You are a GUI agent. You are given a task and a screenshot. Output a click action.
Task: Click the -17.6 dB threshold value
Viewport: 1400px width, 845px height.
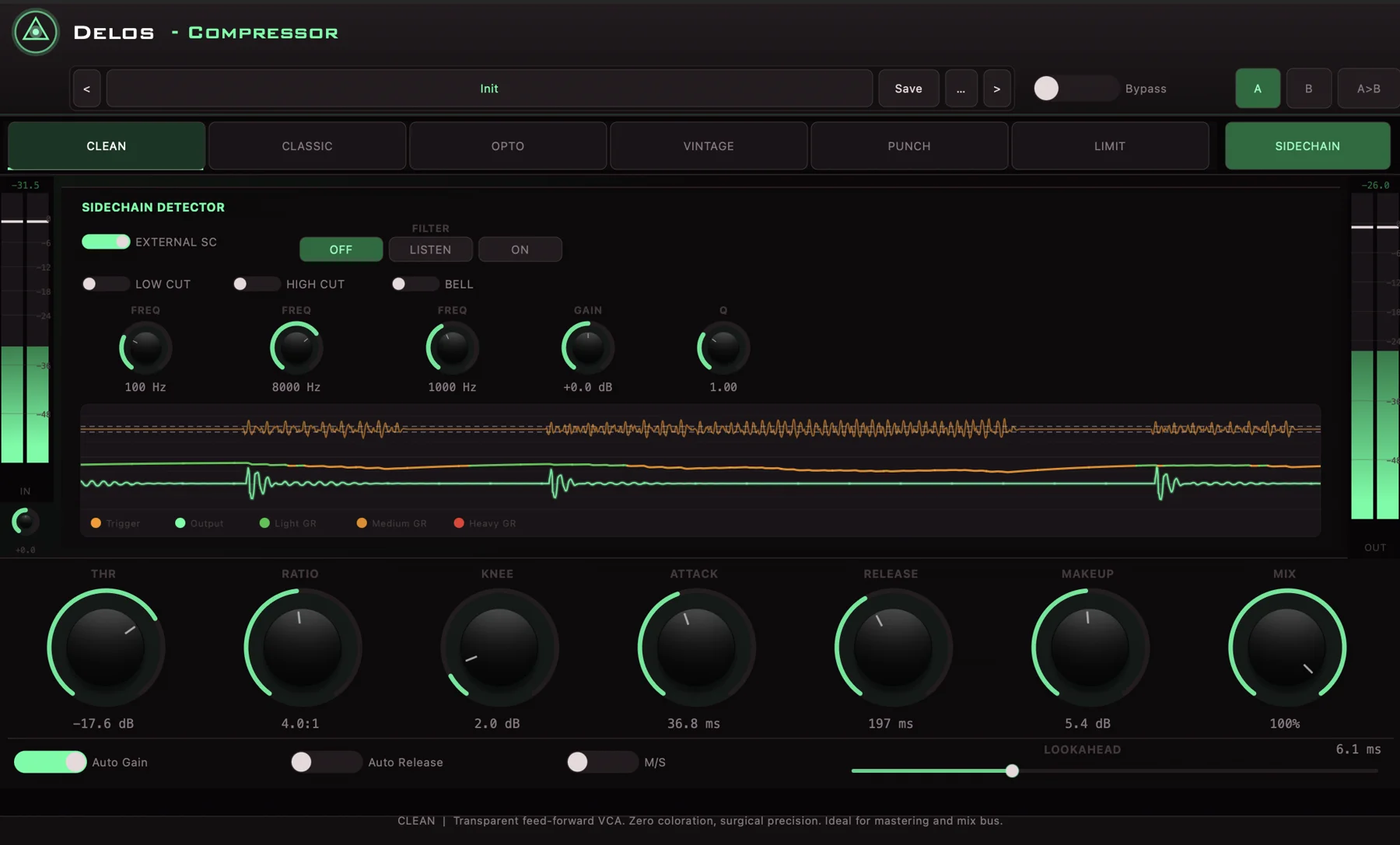click(103, 724)
